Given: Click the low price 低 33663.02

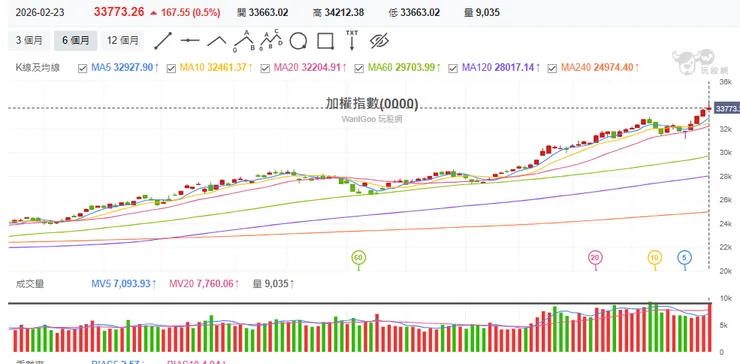Looking at the screenshot, I should pos(414,13).
